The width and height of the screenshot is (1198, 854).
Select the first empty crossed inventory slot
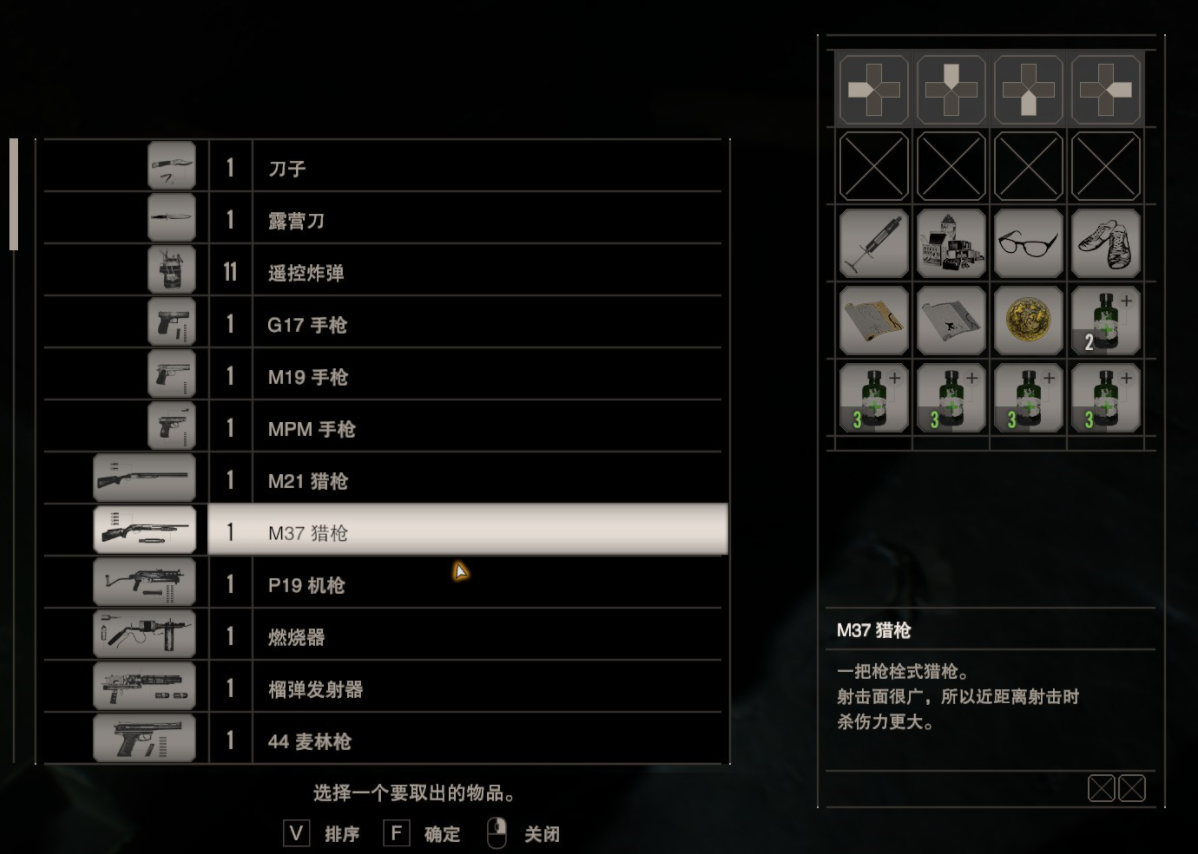(873, 166)
